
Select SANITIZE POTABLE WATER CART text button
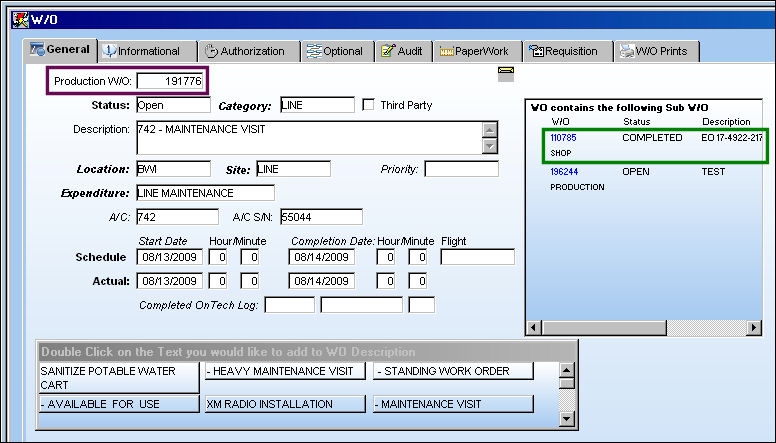[119, 378]
